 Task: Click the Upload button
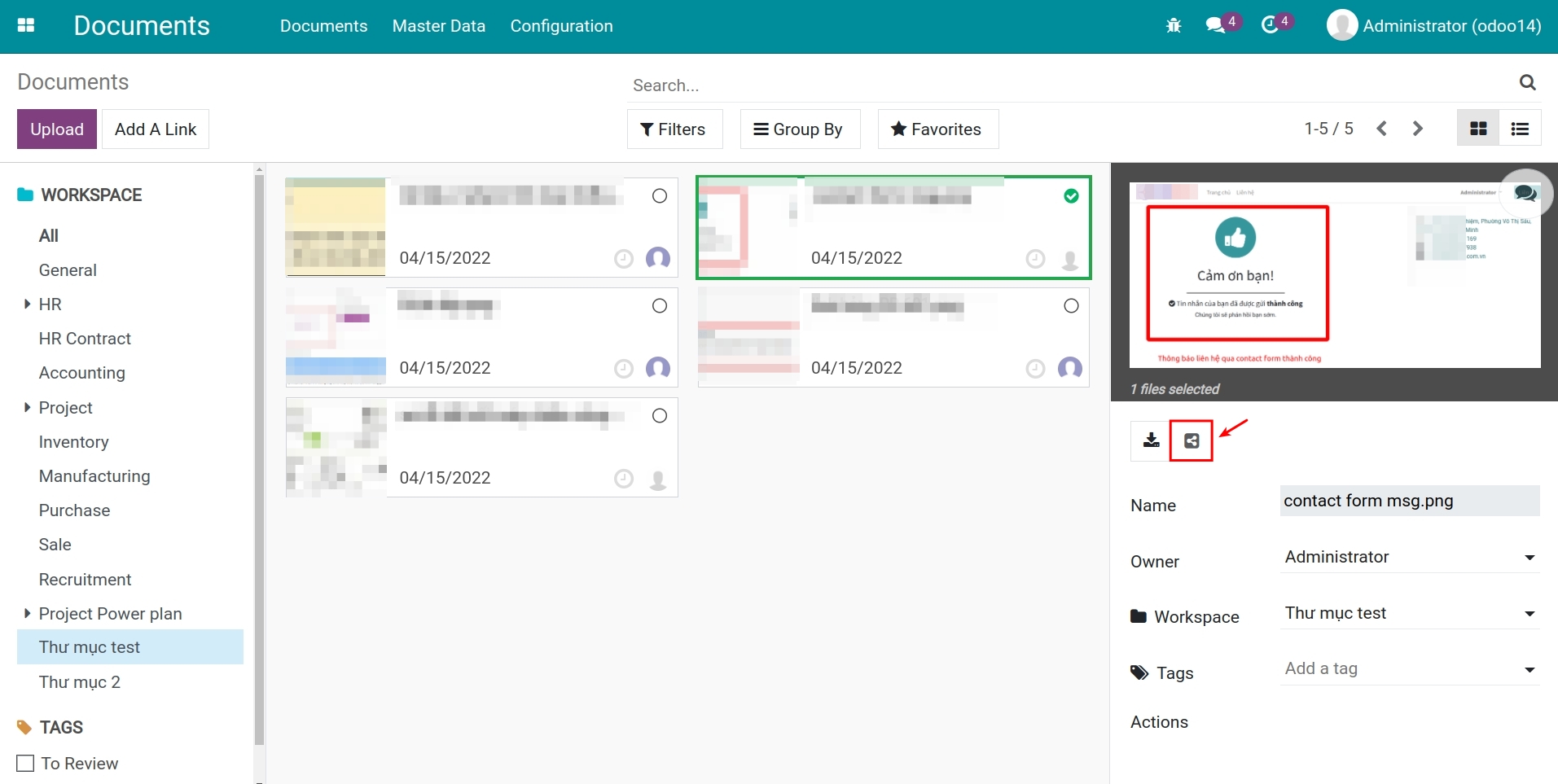56,129
